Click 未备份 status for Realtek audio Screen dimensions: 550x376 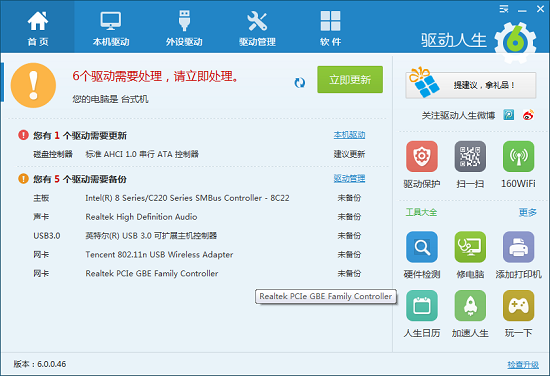pyautogui.click(x=349, y=217)
